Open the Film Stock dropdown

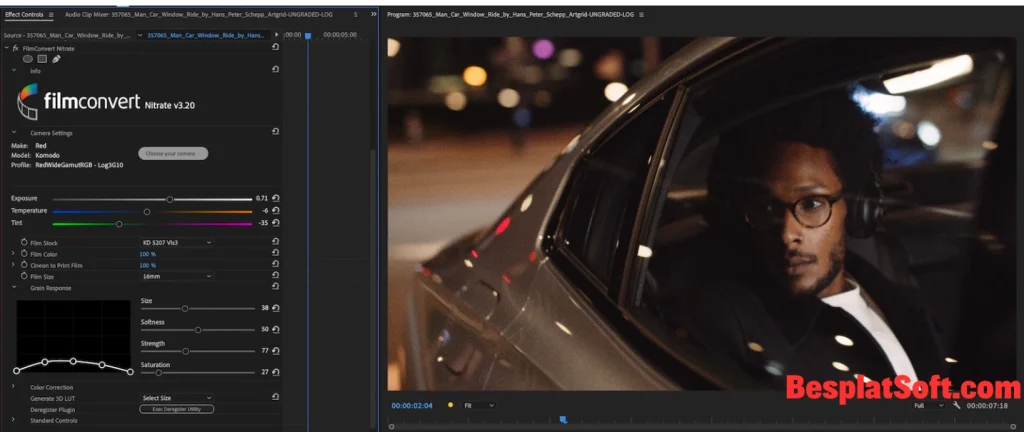tap(176, 242)
